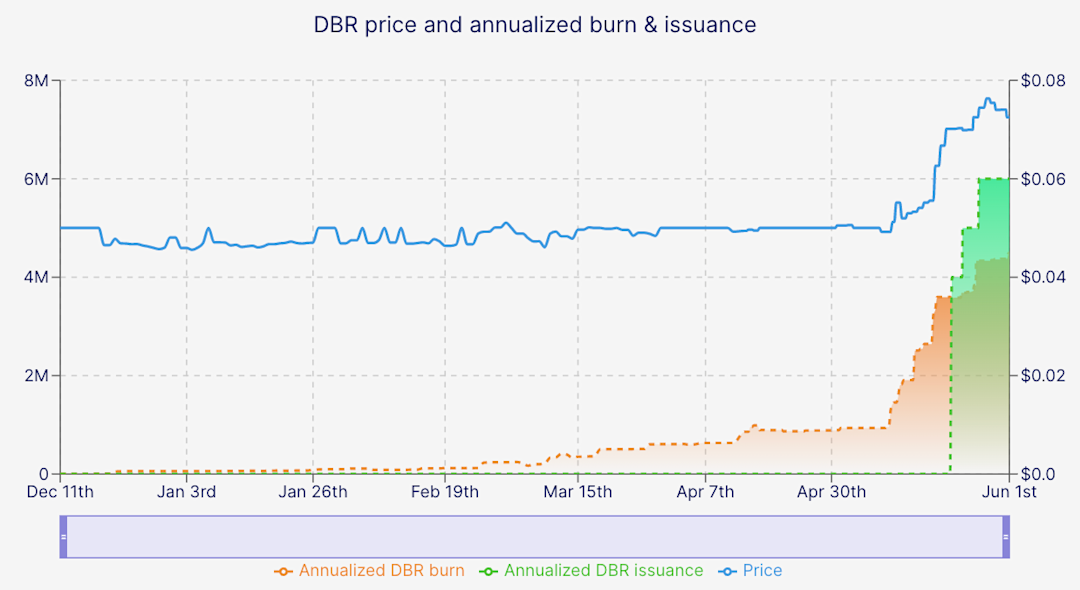This screenshot has height=590, width=1080.
Task: Click the orange circle marker in the burn legend
Action: click(284, 570)
